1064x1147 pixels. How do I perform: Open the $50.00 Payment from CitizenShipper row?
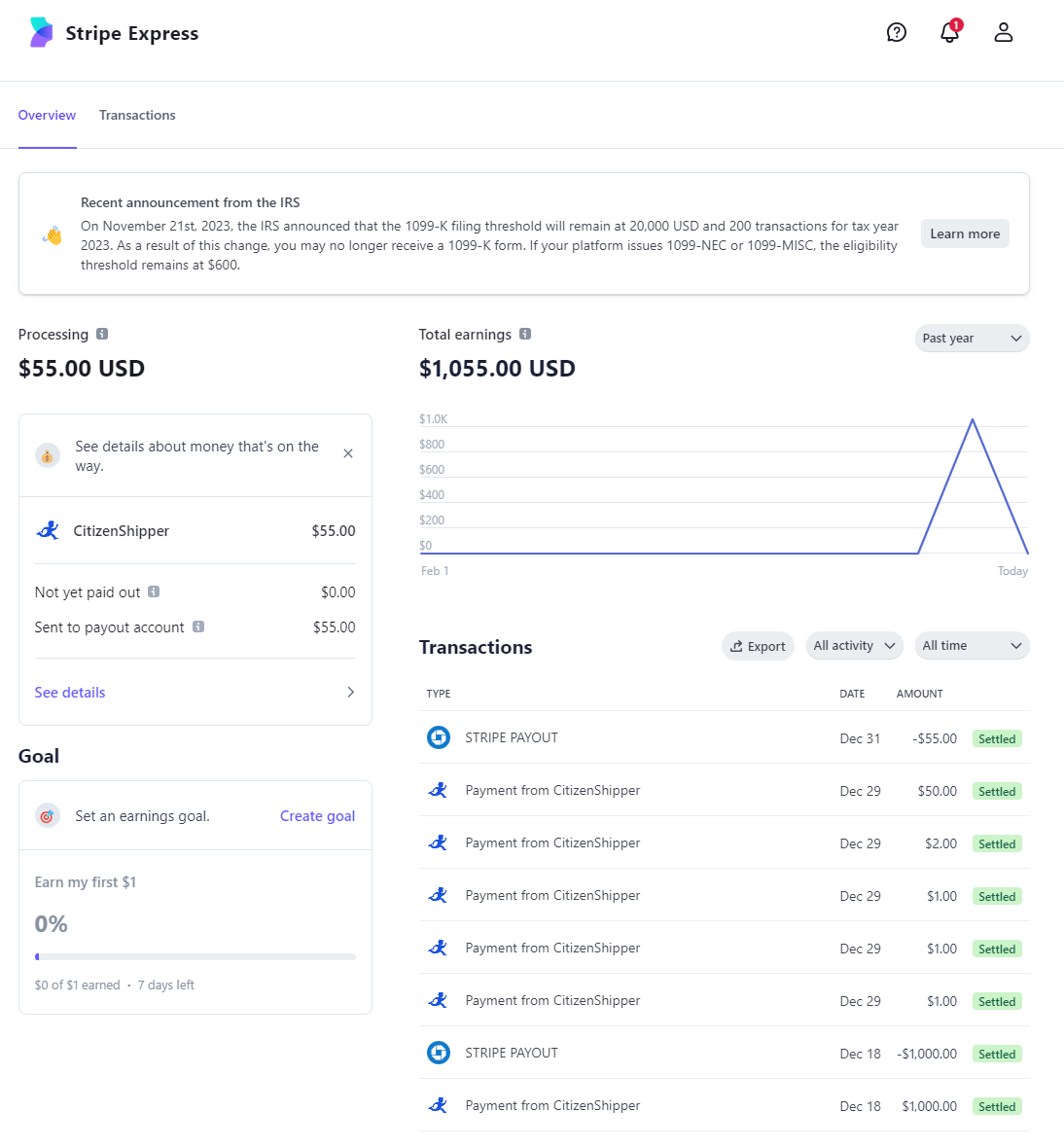click(x=724, y=790)
